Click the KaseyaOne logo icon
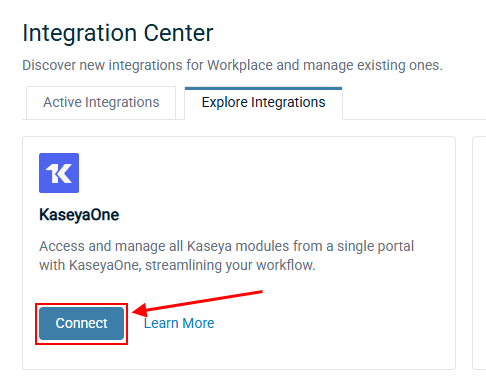Viewport: 486px width, 385px height. pos(59,173)
